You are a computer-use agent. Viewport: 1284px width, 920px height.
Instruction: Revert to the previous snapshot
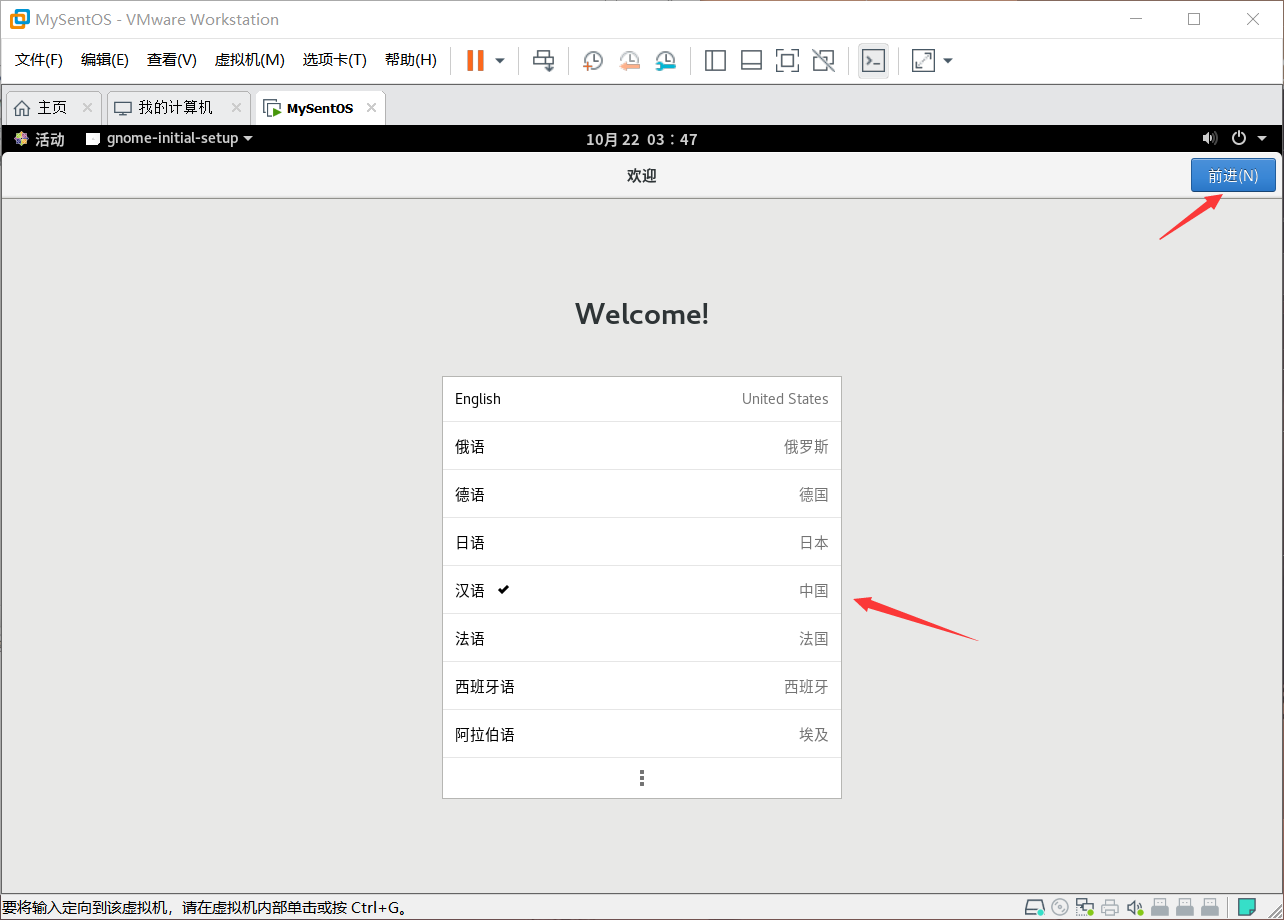[629, 61]
